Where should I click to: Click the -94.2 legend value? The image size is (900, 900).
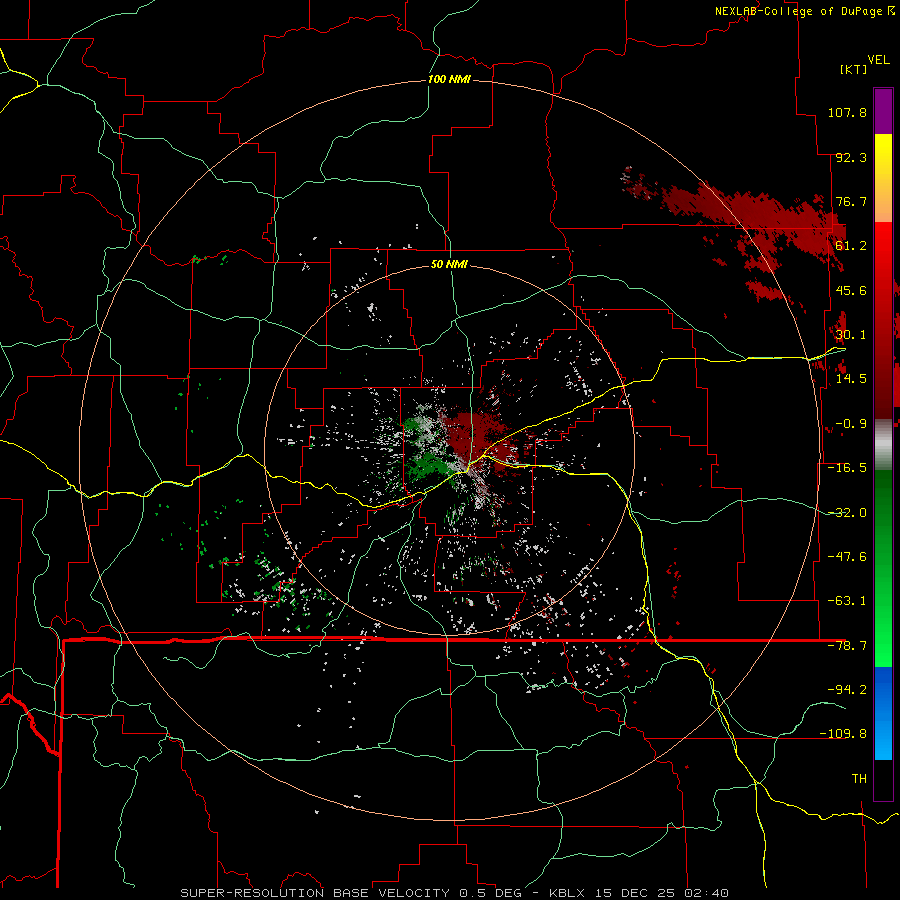[x=847, y=690]
